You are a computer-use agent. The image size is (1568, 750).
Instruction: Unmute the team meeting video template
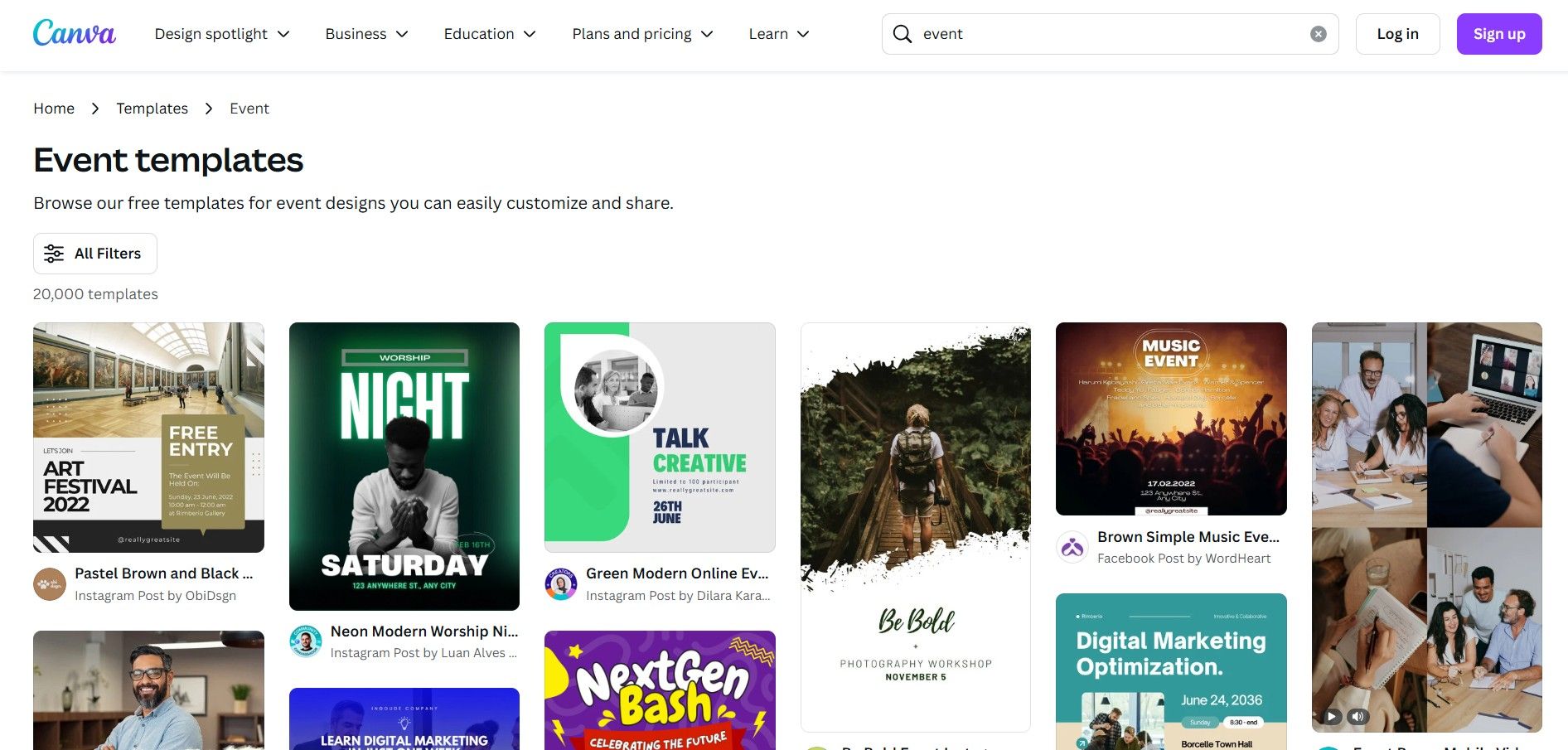tap(1357, 717)
